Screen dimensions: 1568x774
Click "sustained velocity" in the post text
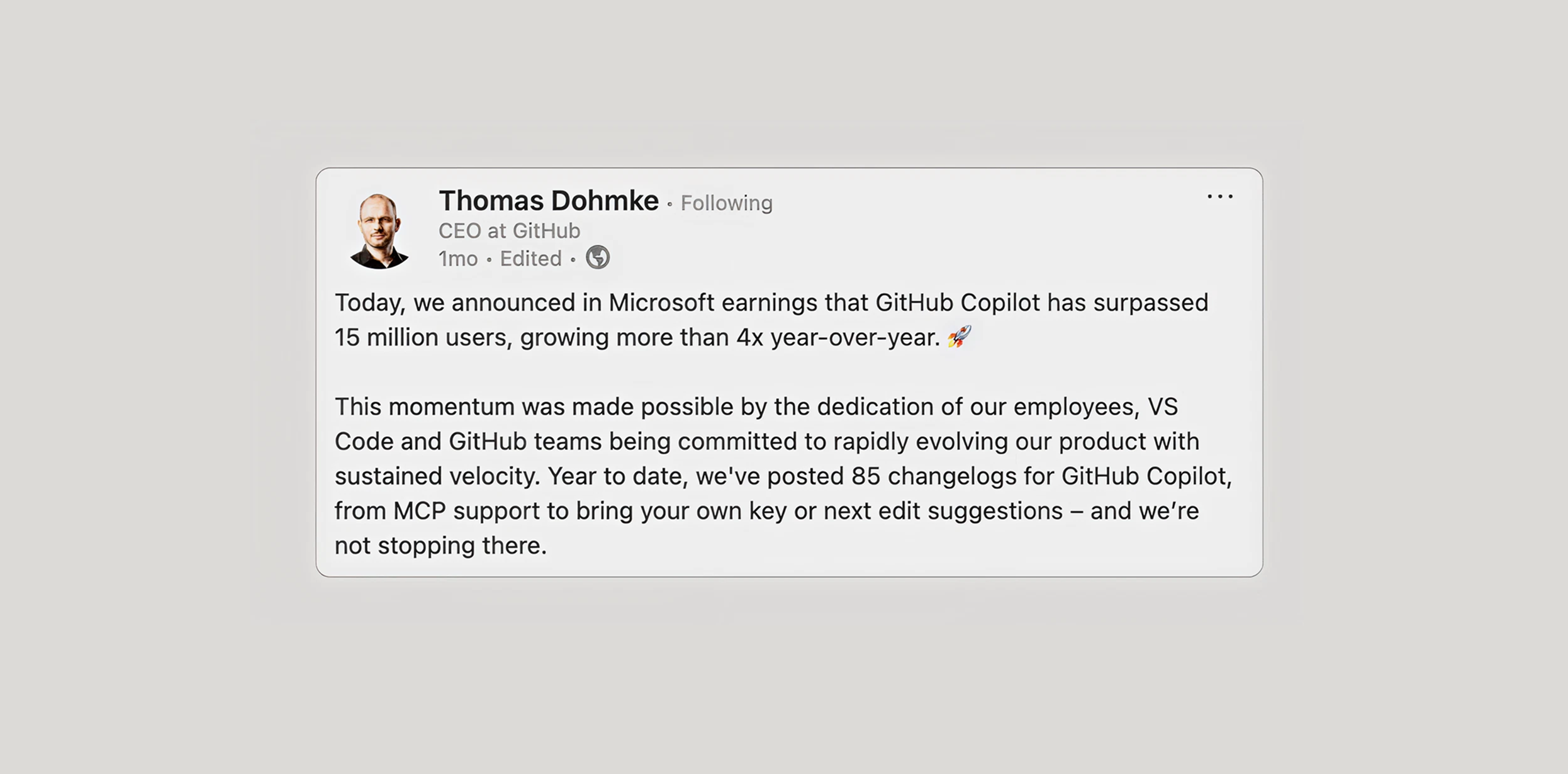pyautogui.click(x=437, y=476)
